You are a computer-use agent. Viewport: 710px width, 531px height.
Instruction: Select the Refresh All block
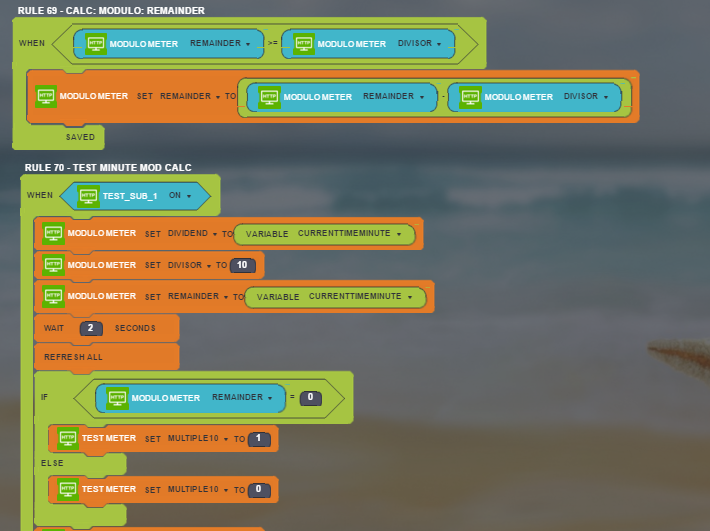(73, 357)
